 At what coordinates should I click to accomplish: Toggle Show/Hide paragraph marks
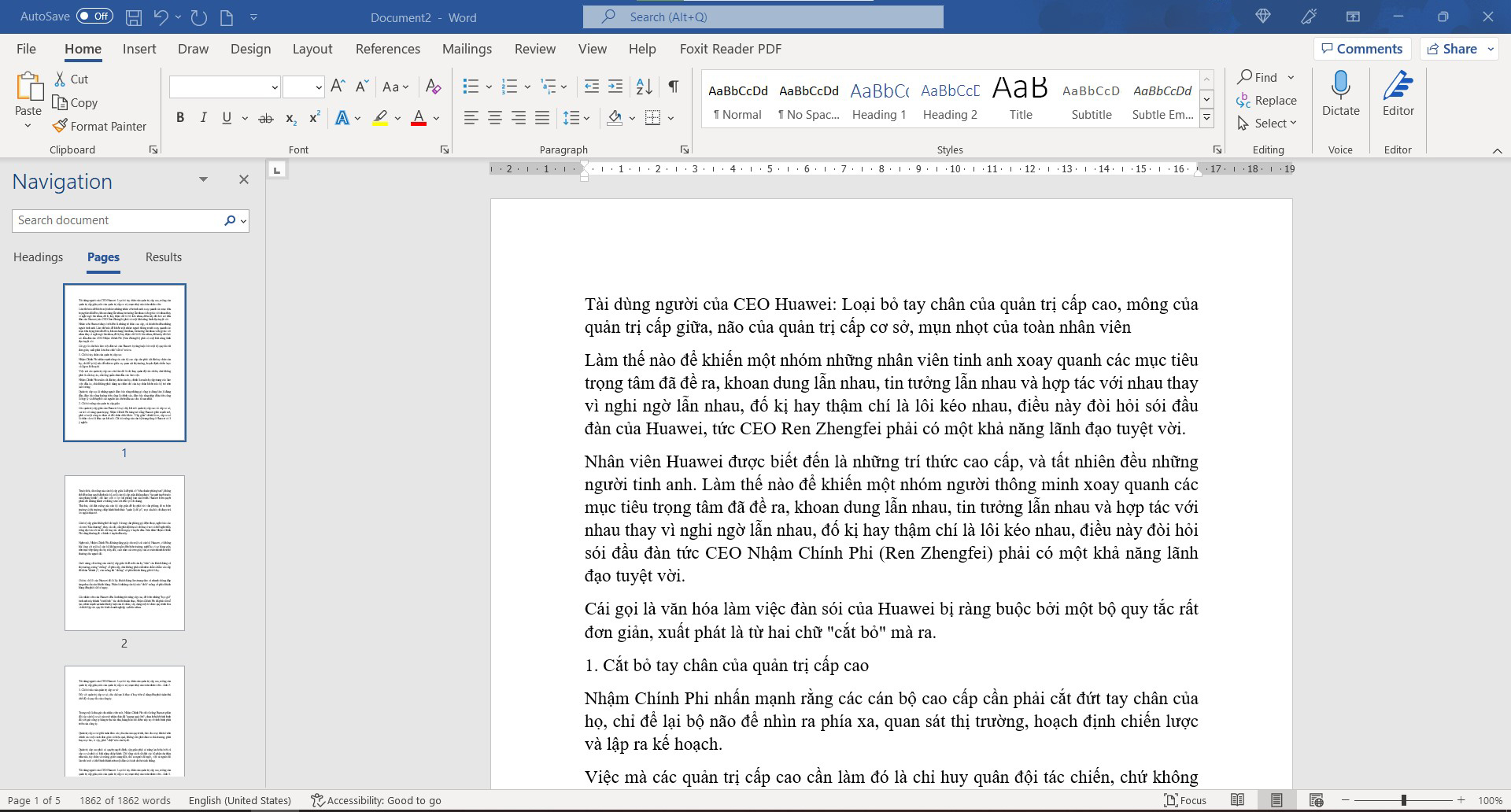coord(674,87)
